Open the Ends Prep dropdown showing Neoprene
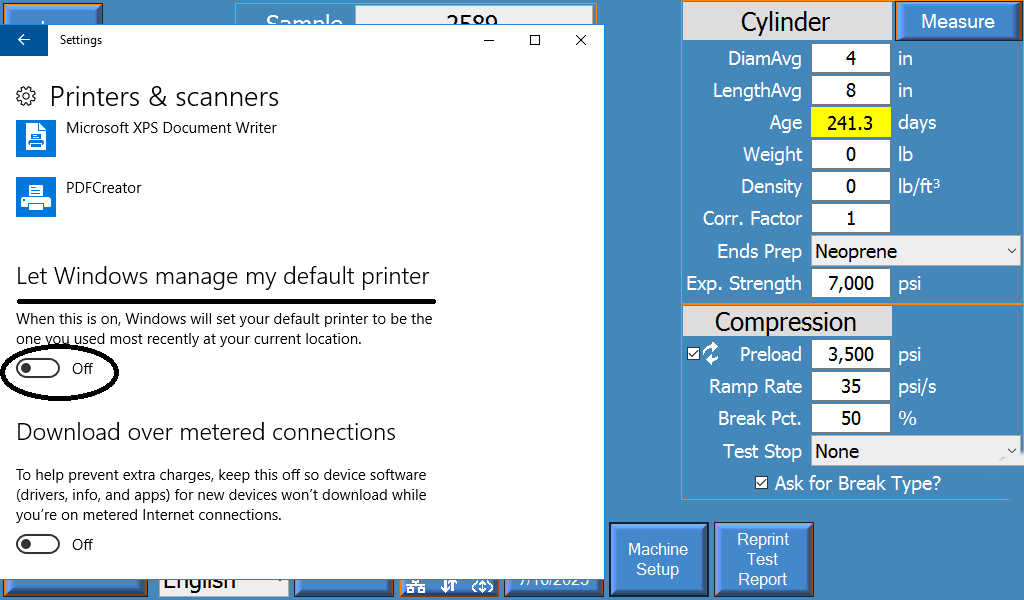Screen dimensions: 1024x600 tap(915, 251)
